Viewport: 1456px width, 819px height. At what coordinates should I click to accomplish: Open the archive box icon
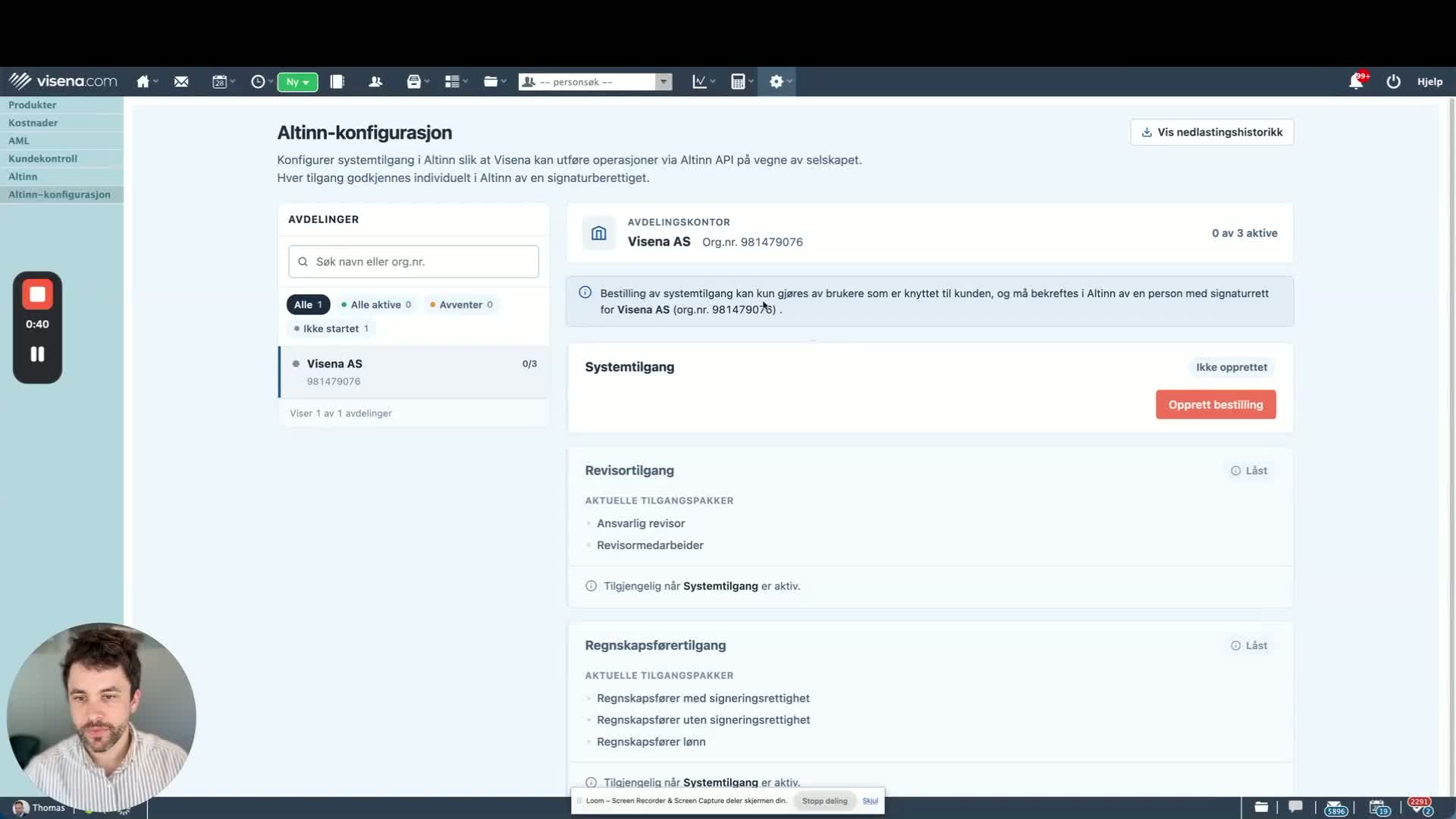[414, 82]
